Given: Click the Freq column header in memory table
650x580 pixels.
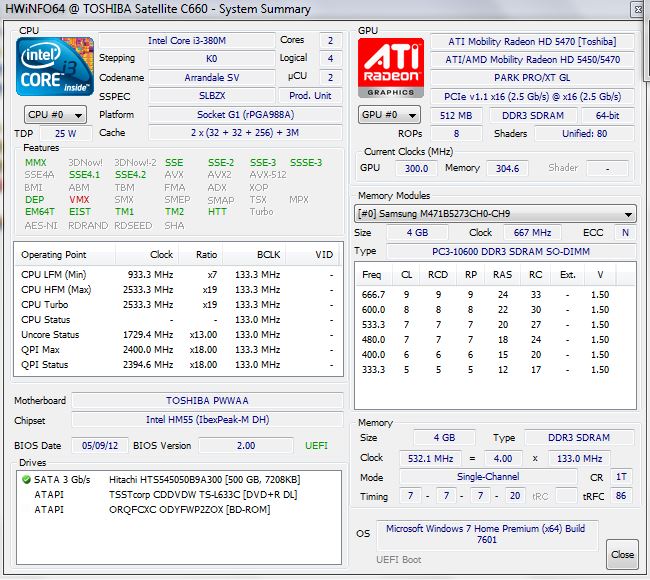Looking at the screenshot, I should (x=371, y=275).
